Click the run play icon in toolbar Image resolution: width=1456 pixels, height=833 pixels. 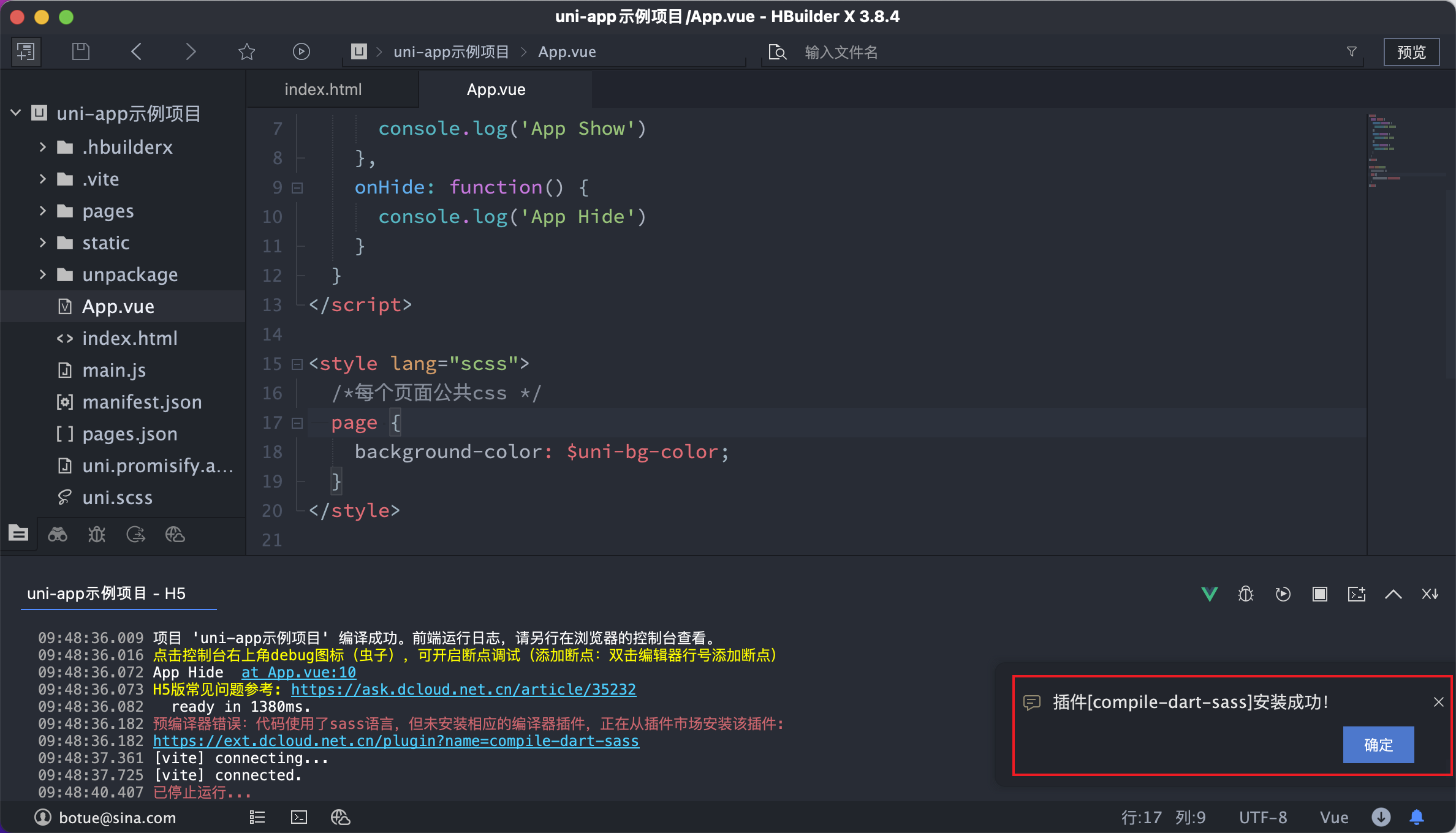[301, 51]
